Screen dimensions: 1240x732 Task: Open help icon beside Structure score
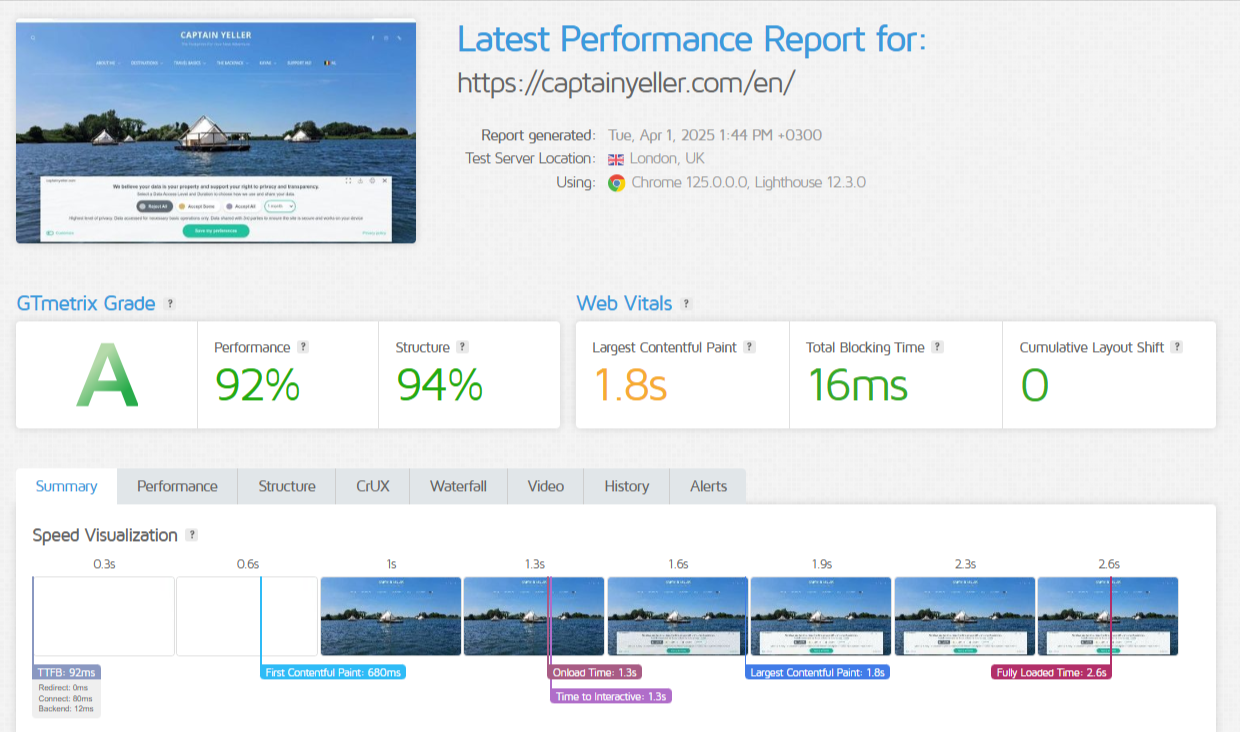point(462,347)
